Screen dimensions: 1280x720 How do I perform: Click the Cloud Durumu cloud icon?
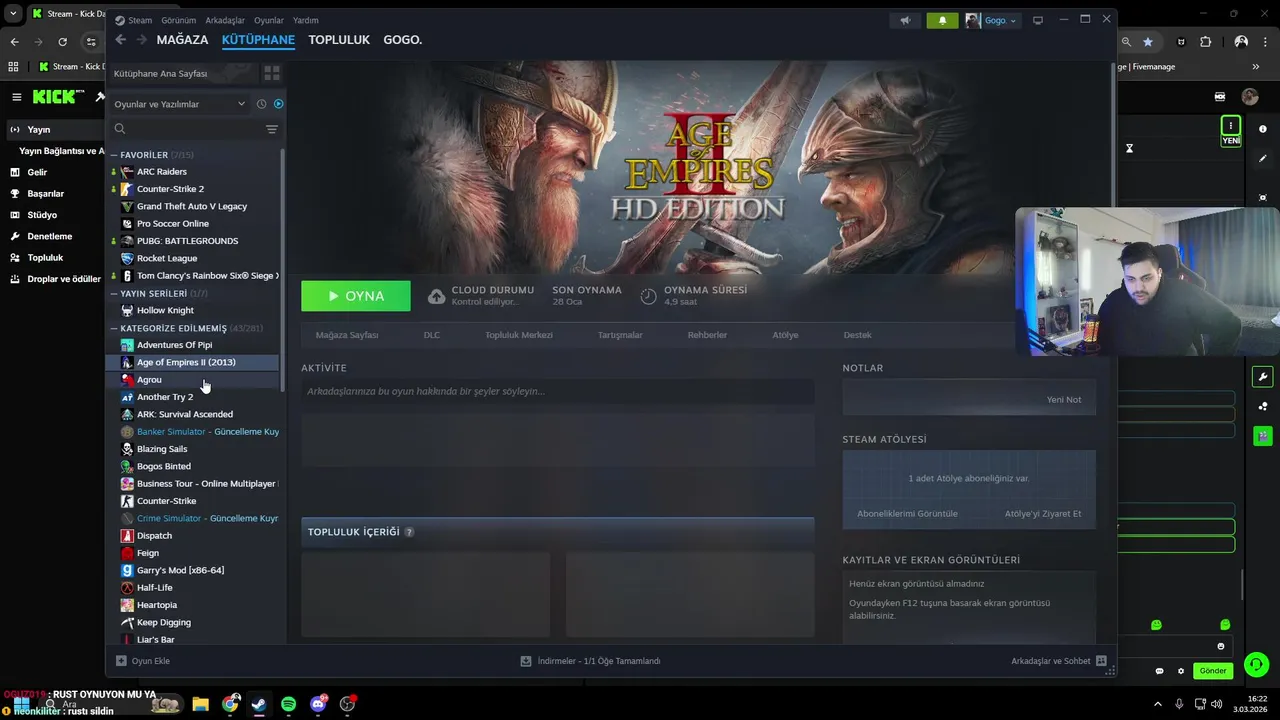437,296
